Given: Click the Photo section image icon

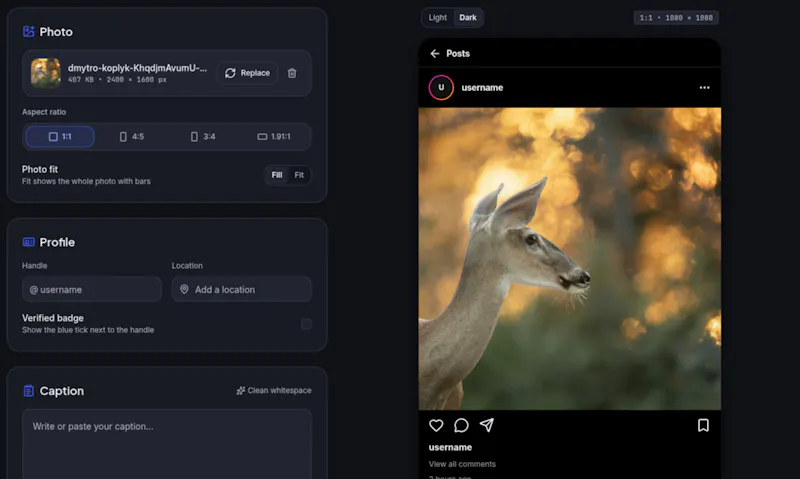Looking at the screenshot, I should click(x=29, y=32).
